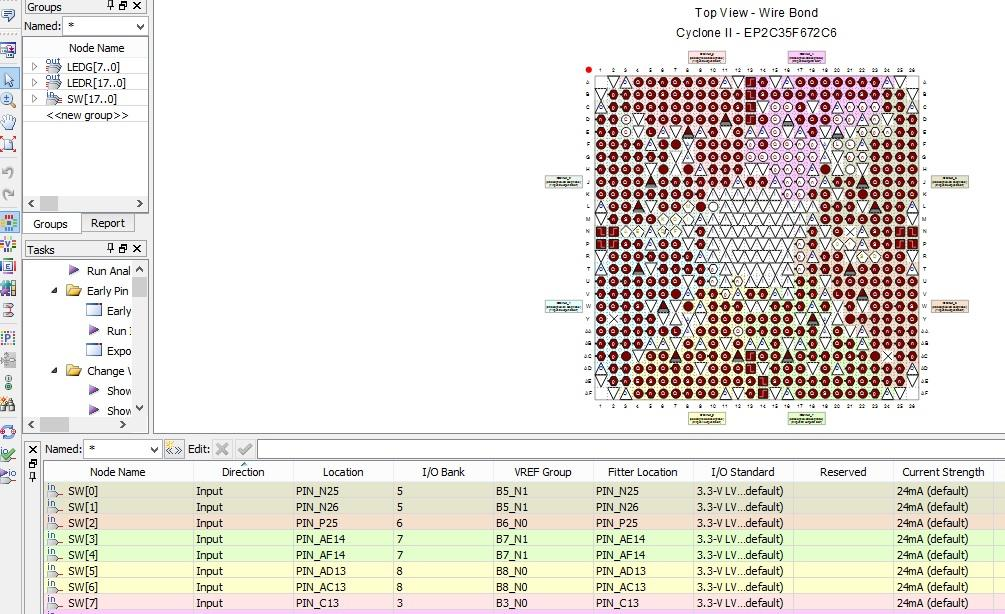Click the fit-in-window tool icon
The height and width of the screenshot is (614, 1005).
pos(8,143)
